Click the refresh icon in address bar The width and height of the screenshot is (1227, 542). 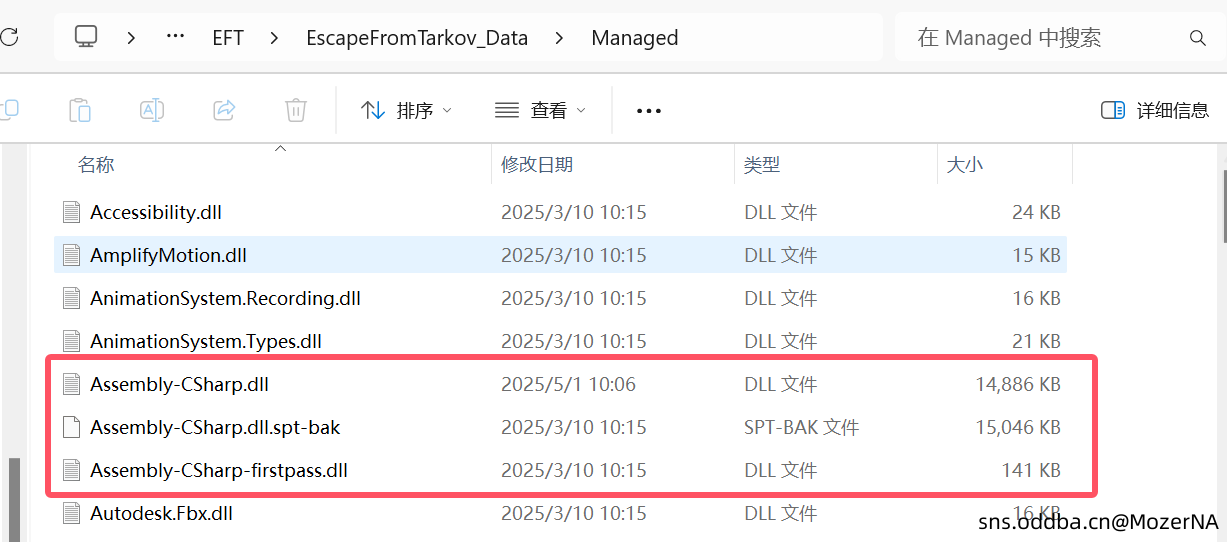tap(9, 38)
